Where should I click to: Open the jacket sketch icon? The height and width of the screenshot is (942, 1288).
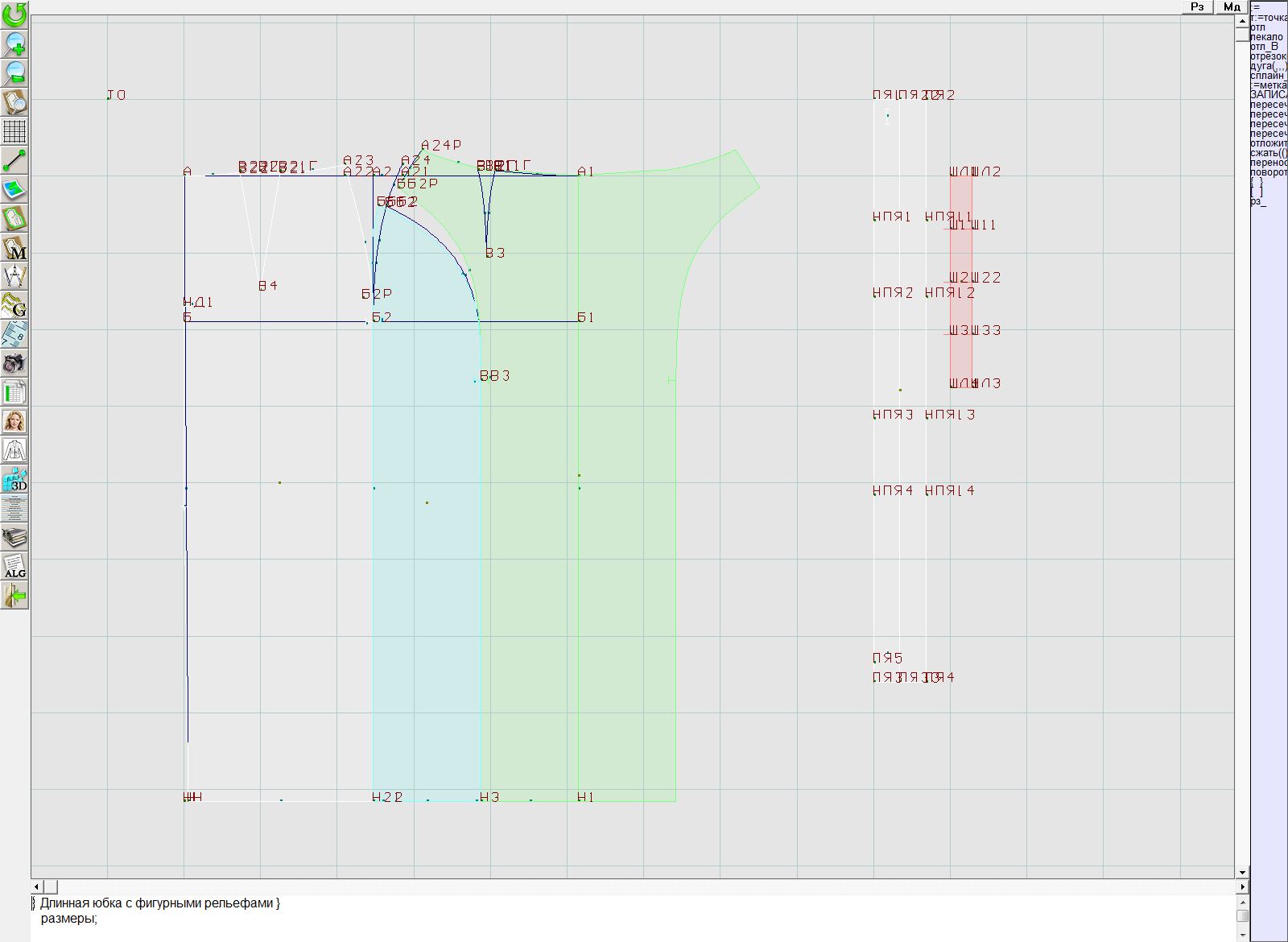14,450
